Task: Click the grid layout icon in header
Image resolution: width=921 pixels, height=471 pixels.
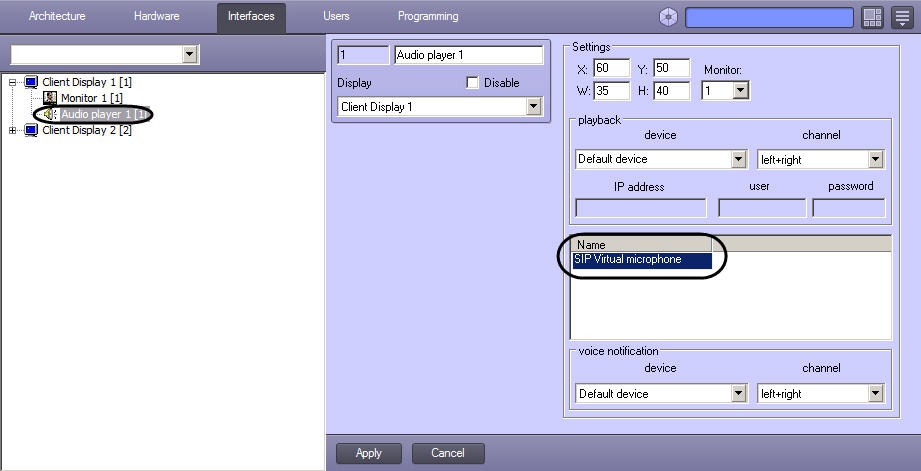Action: [872, 18]
